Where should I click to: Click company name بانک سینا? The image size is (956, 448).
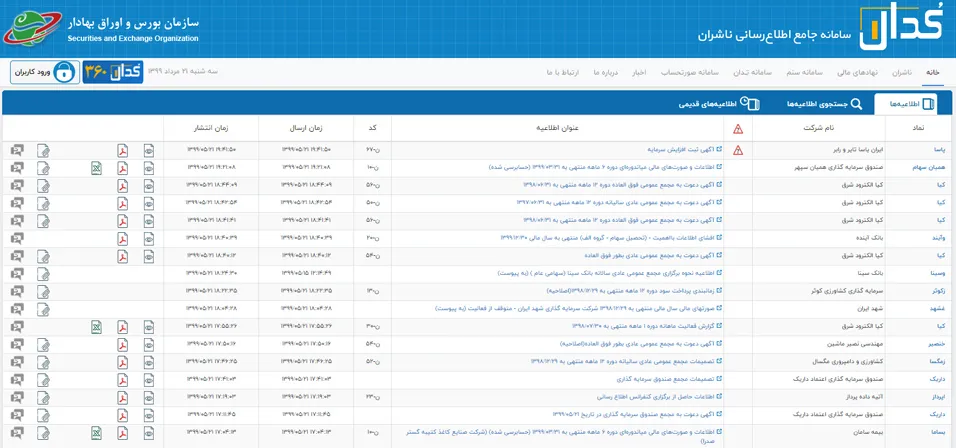(x=869, y=274)
